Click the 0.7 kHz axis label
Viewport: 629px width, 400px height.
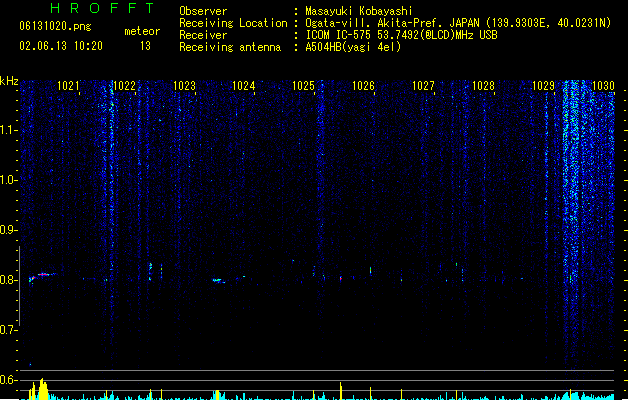(x=8, y=330)
